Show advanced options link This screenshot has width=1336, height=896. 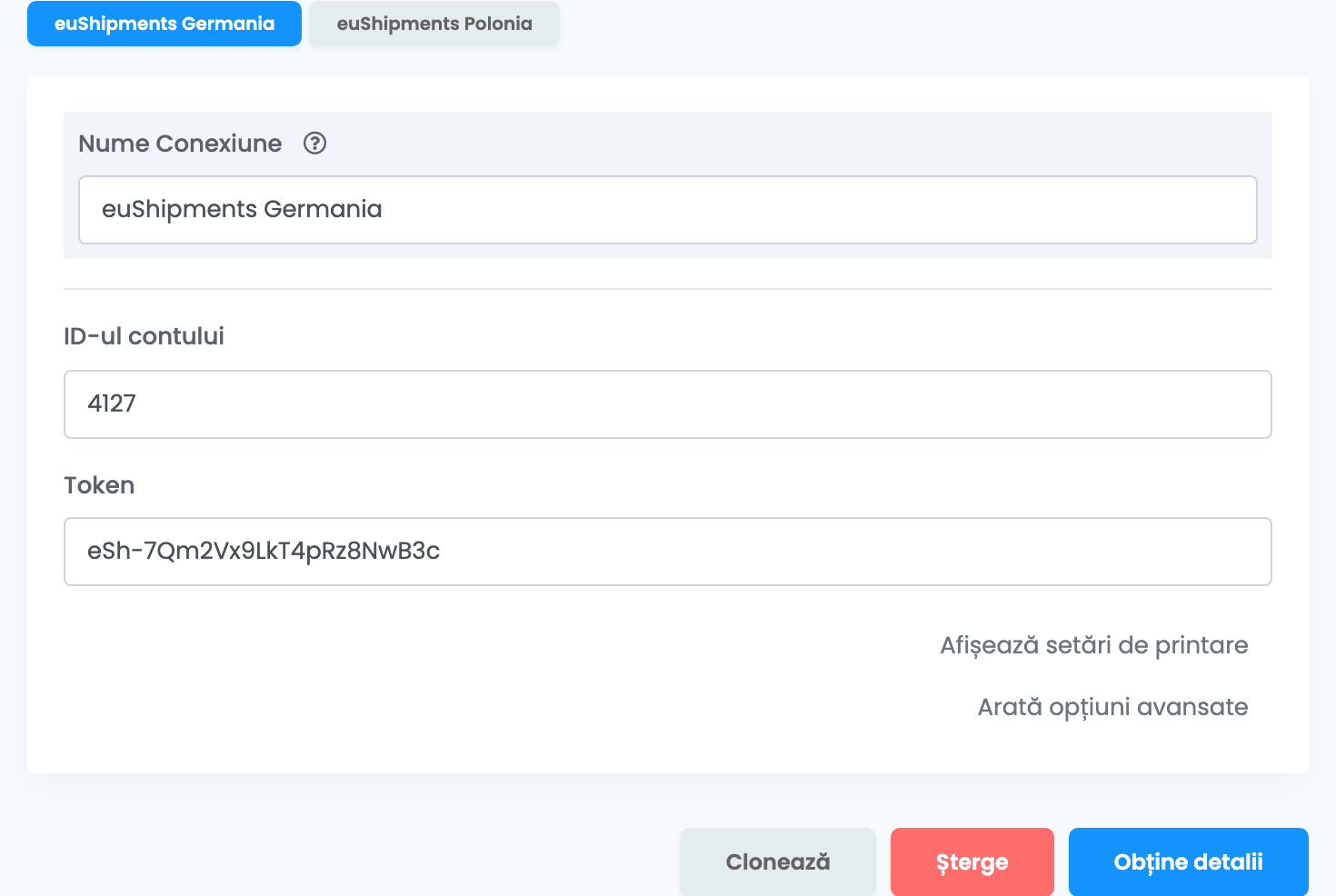(x=1112, y=707)
